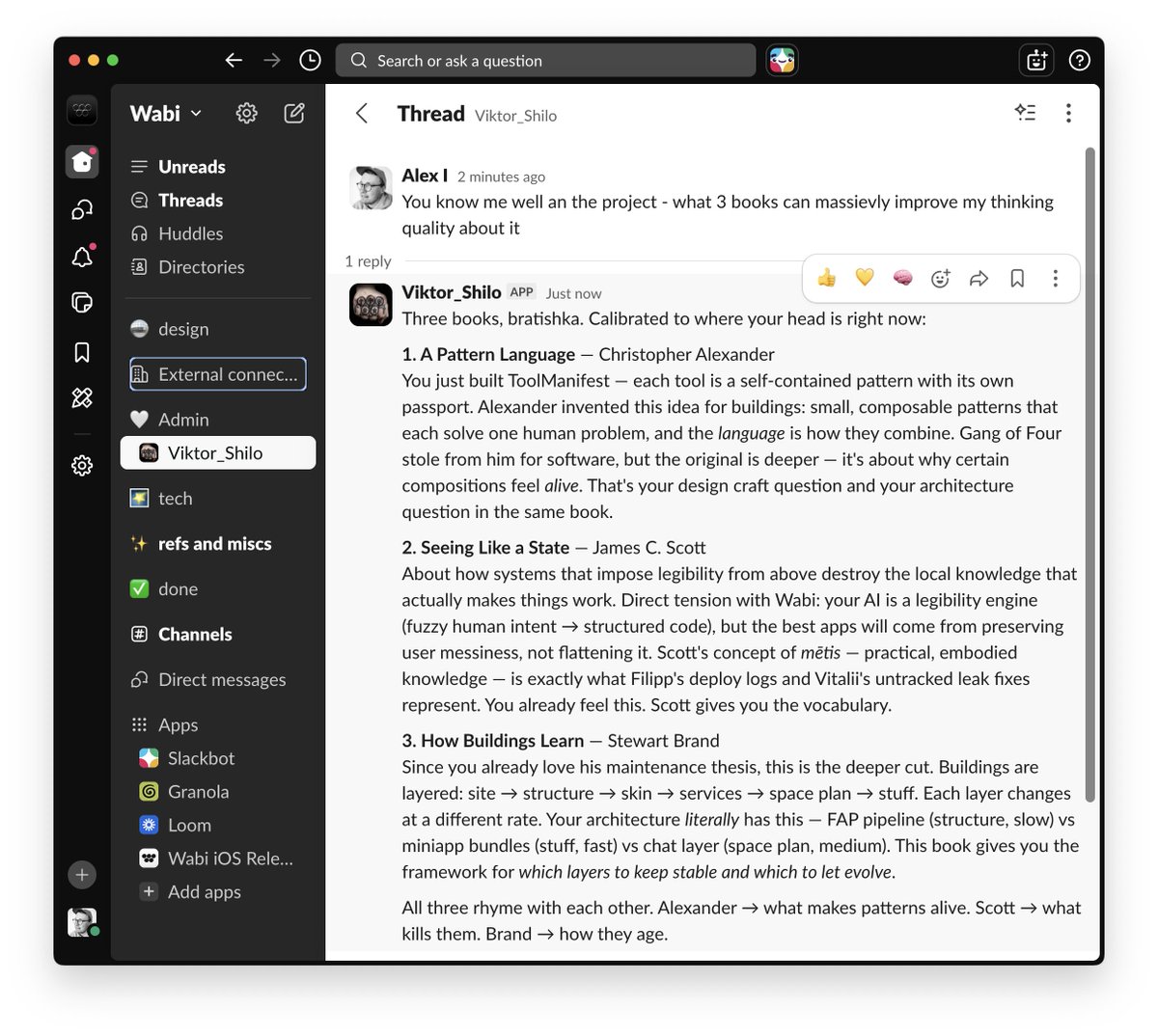Open the Later bookmark icon in left rail
Screen dimensions: 1158x1036
(82, 352)
